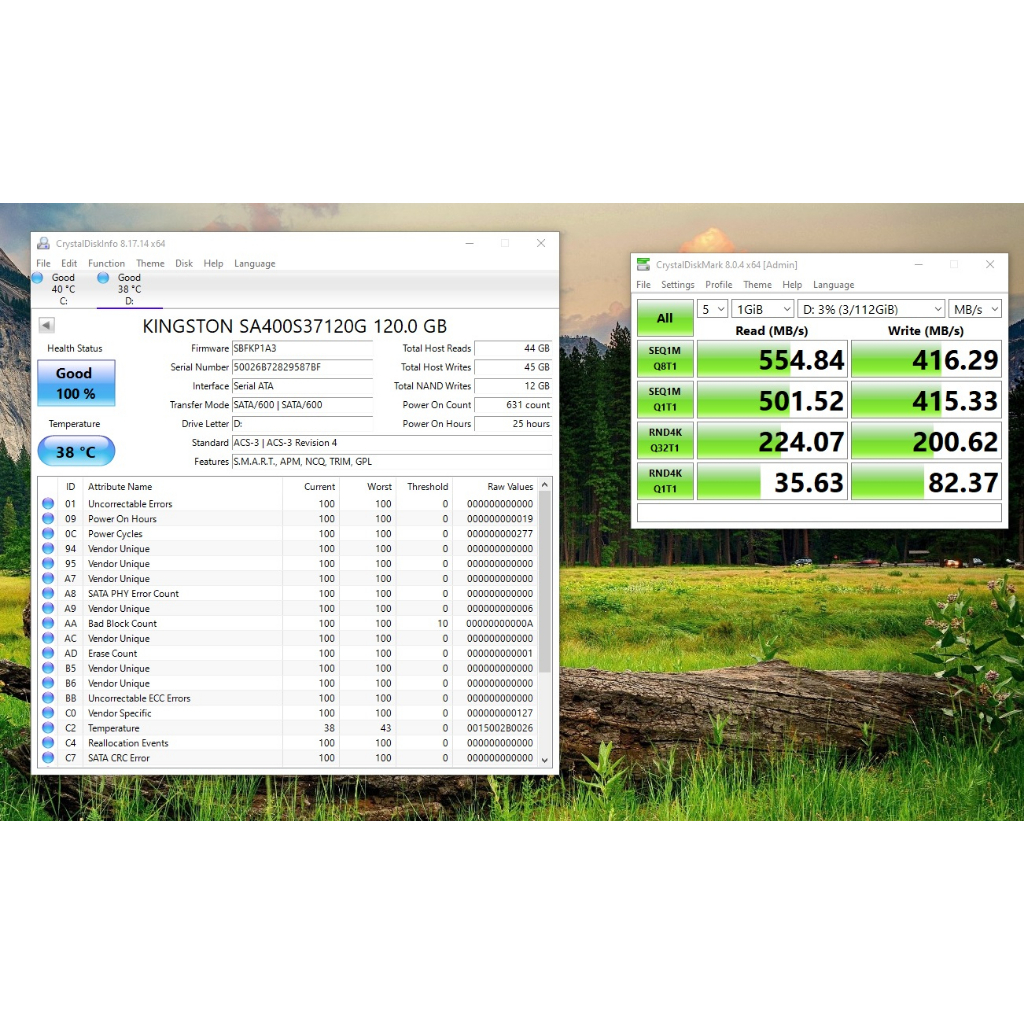Screen dimensions: 1024x1024
Task: Open the test count dropdown showing 5
Action: [x=711, y=308]
